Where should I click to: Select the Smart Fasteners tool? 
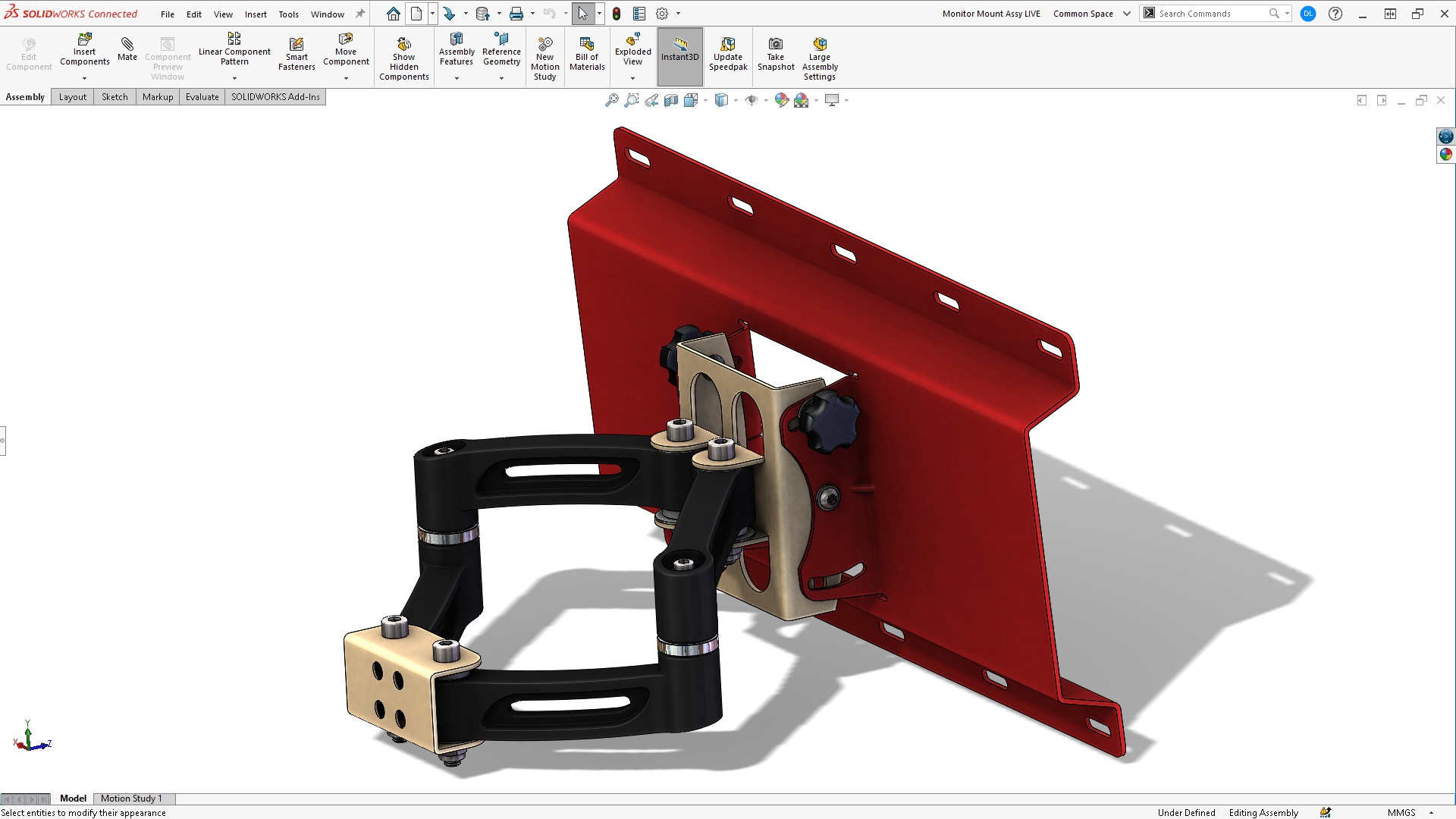point(297,53)
